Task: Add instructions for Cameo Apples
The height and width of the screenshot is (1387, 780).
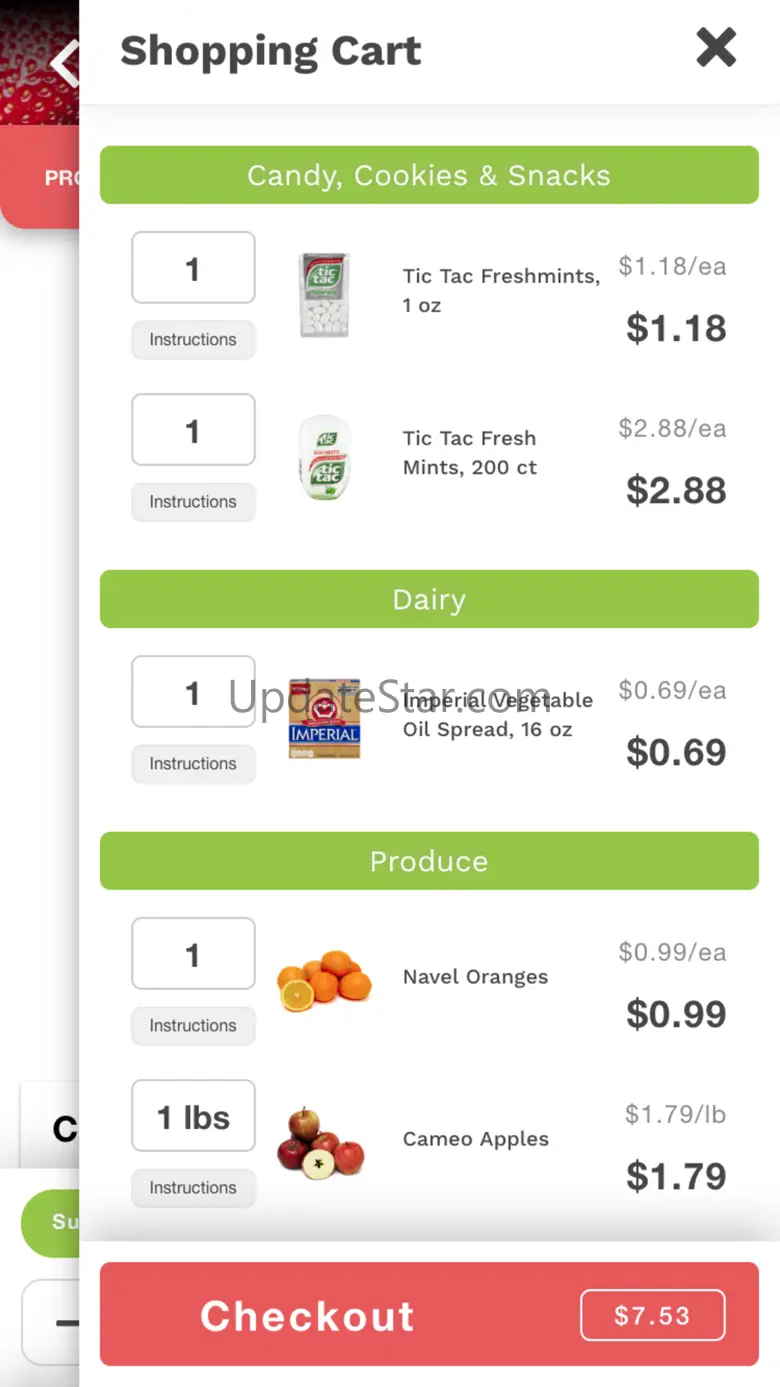Action: (x=193, y=1188)
